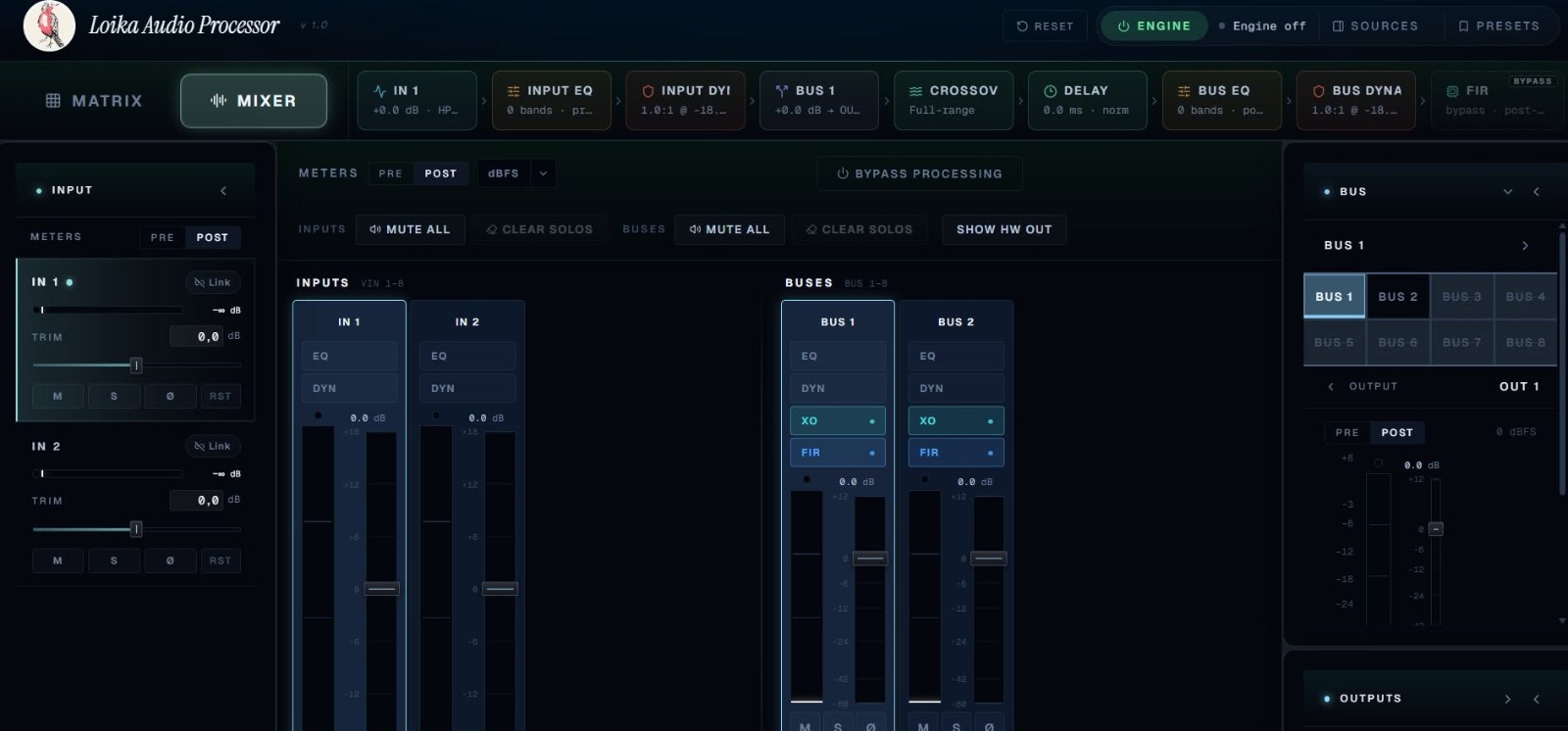Open BUS 1 selector right chevron
This screenshot has height=731, width=1568.
click(x=1525, y=246)
